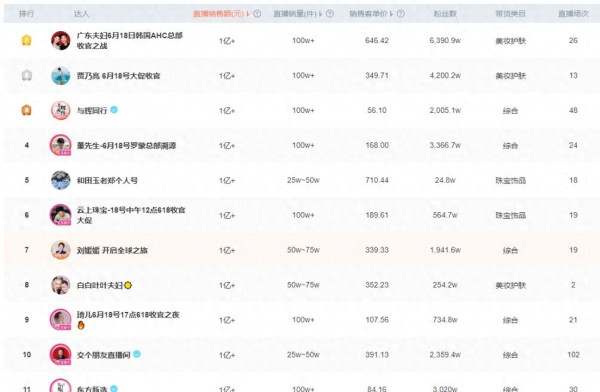
Task: Click session count 48 cell
Action: [573, 110]
